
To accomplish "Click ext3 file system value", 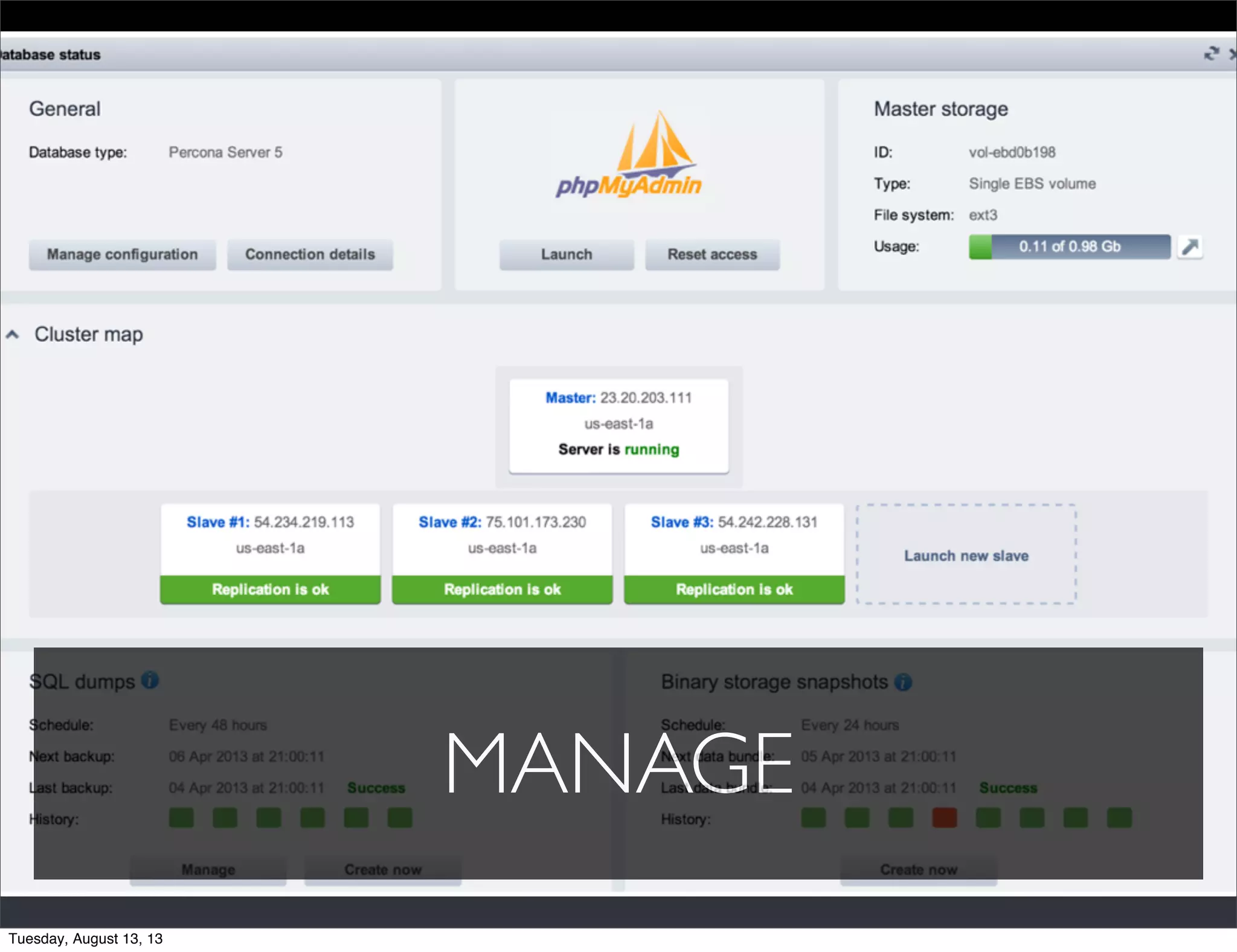I will coord(983,215).
